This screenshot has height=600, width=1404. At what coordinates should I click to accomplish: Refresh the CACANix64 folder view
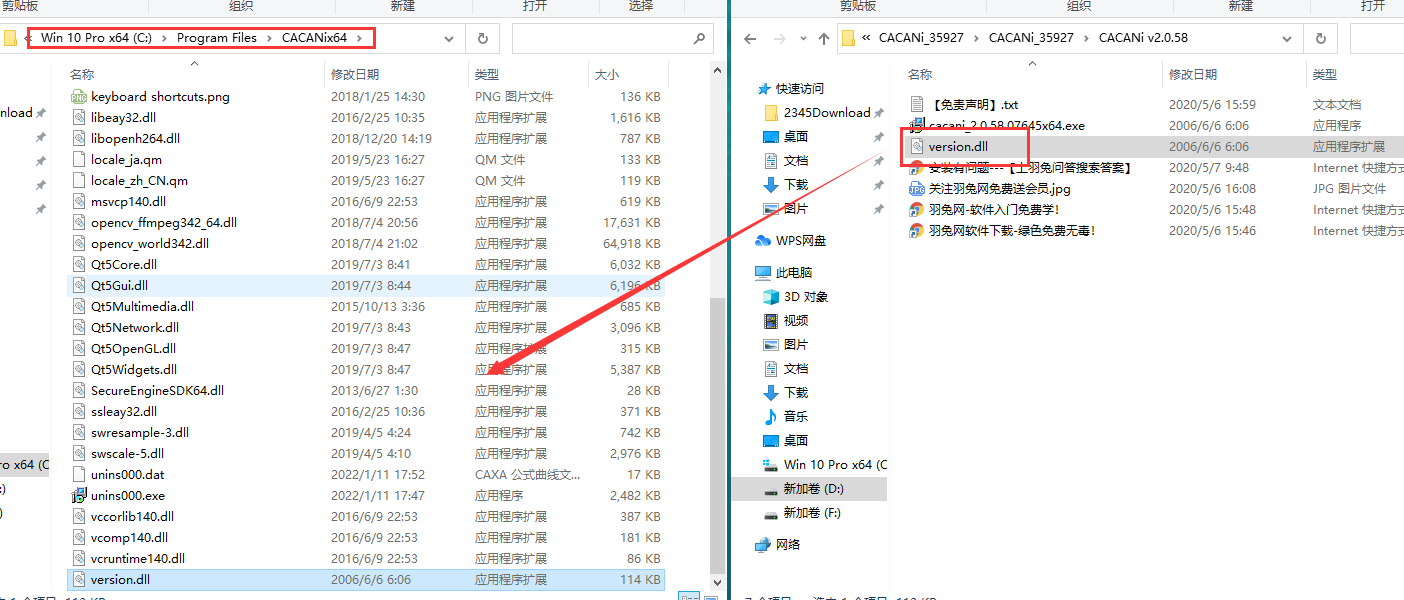click(483, 39)
